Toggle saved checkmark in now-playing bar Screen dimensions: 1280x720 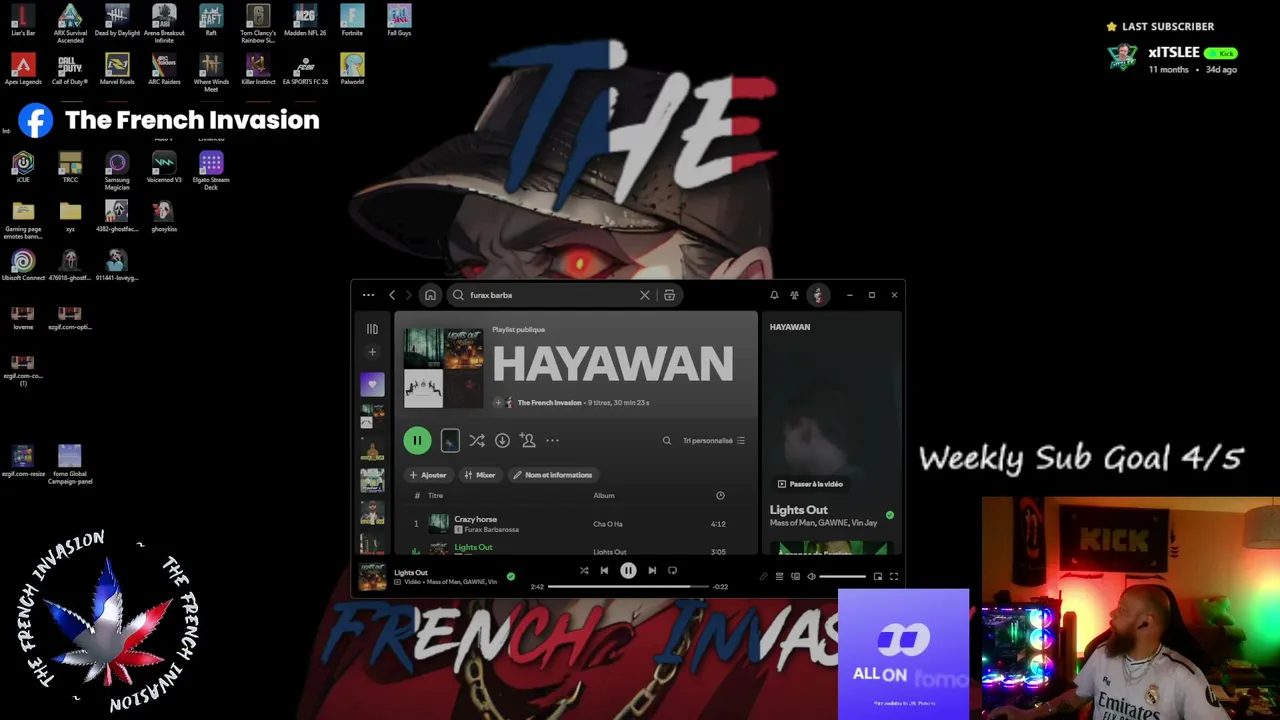tap(511, 577)
